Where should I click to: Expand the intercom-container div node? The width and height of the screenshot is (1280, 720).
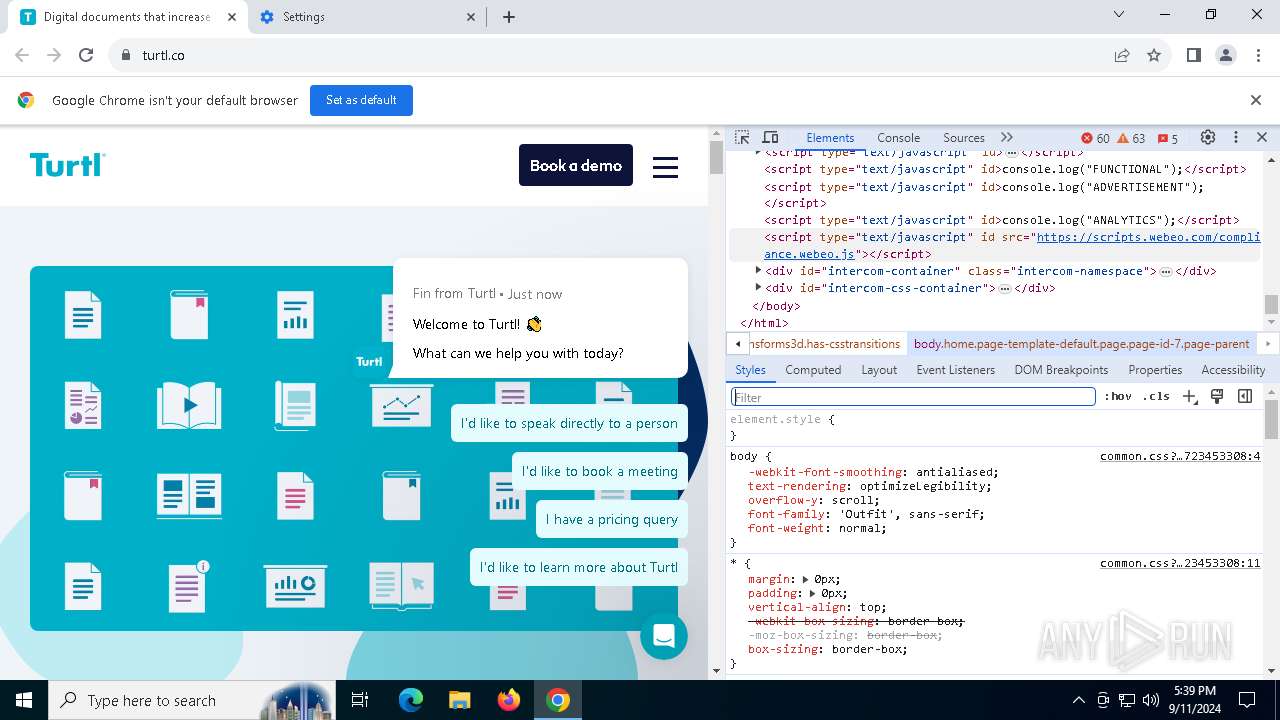coord(758,271)
